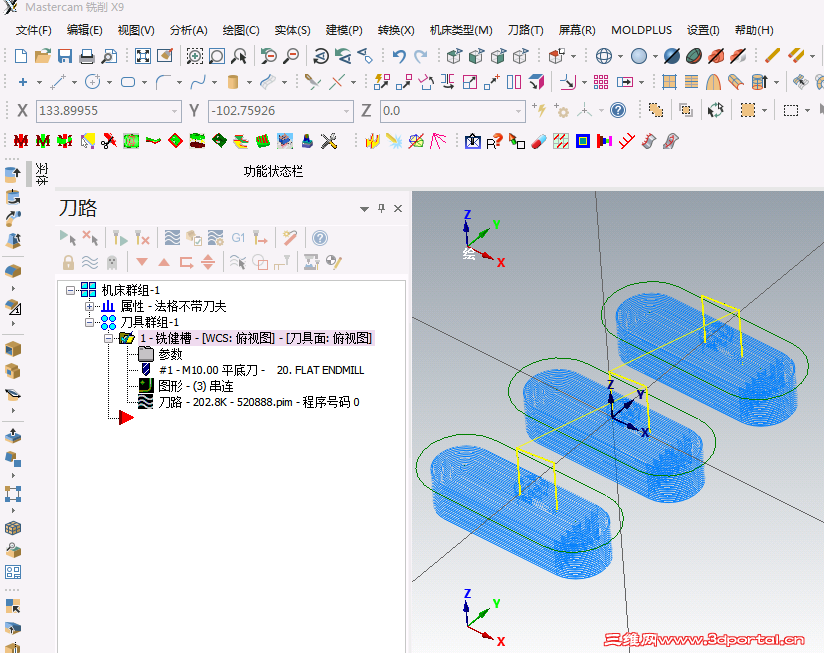824x653 pixels.
Task: Click the vertical 实体 tab beside panel
Action: click(x=42, y=174)
